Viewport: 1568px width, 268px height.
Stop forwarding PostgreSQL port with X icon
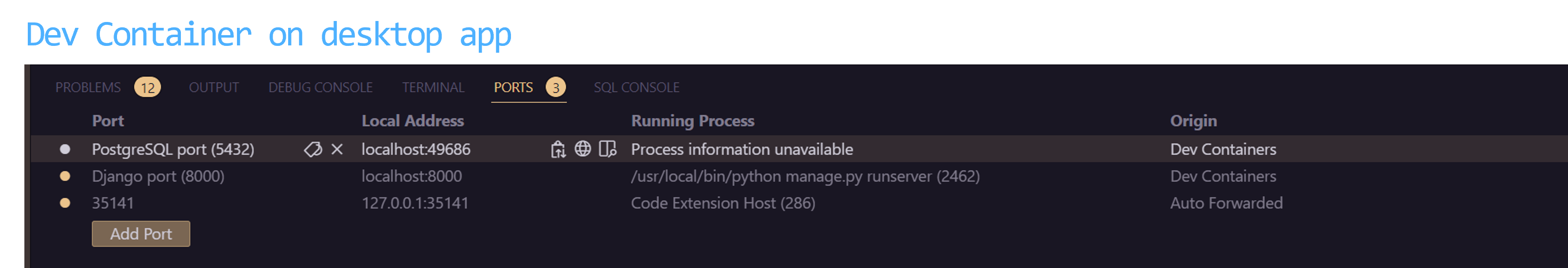(337, 149)
